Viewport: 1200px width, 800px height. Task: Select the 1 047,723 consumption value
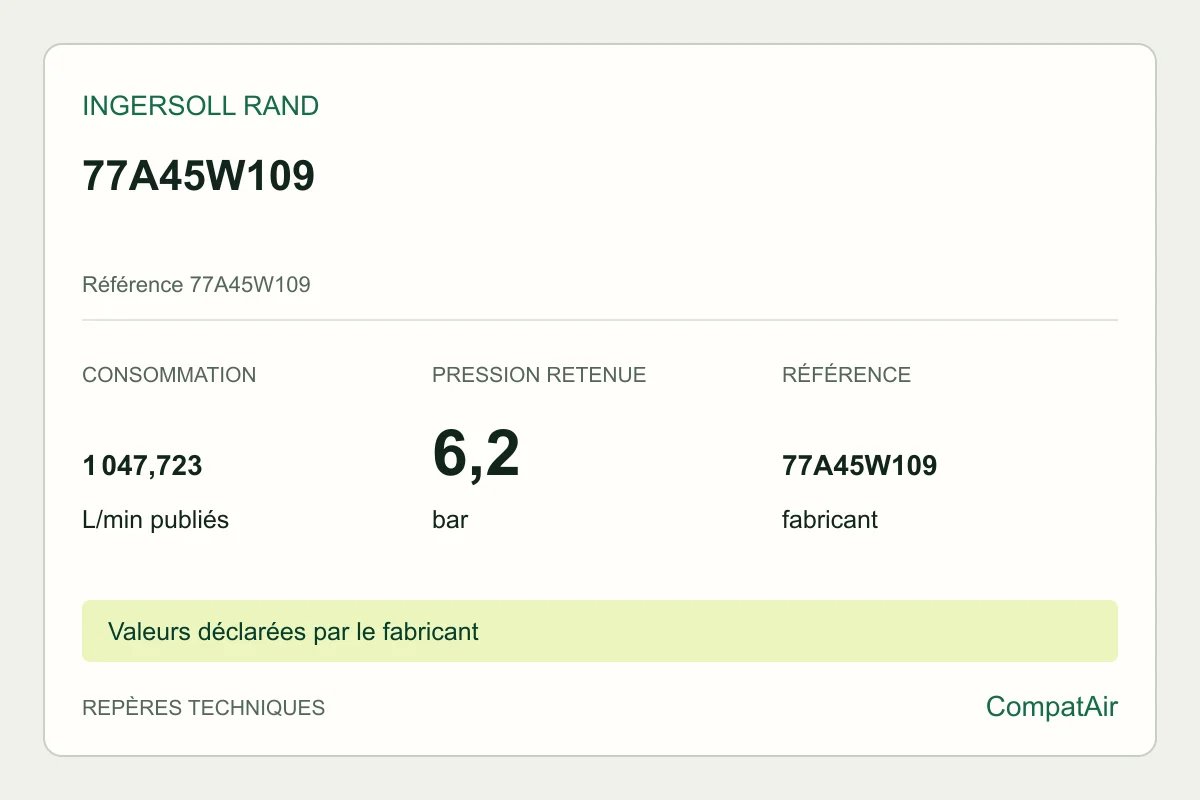coord(142,466)
